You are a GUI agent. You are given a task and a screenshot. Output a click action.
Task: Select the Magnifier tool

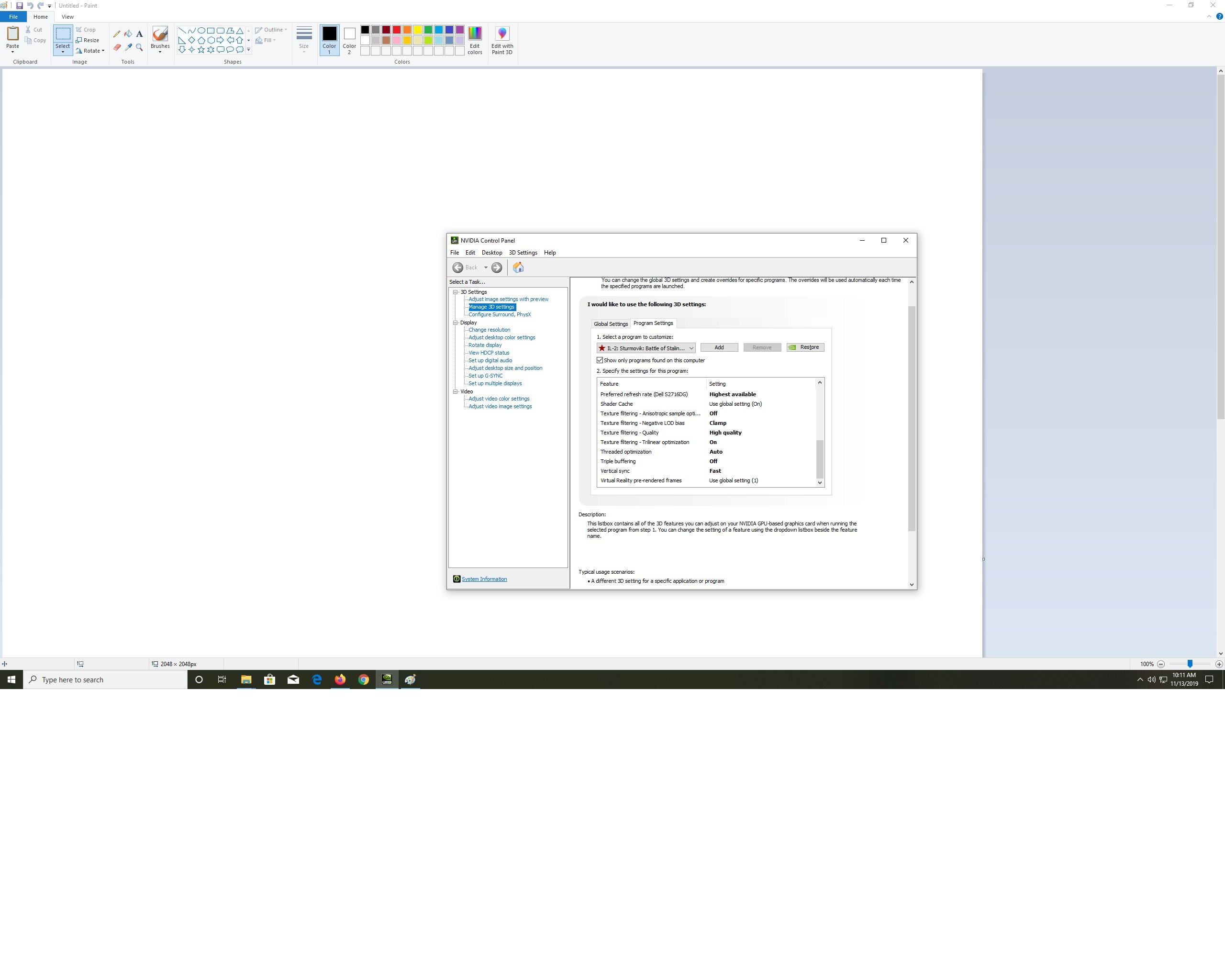(x=139, y=48)
